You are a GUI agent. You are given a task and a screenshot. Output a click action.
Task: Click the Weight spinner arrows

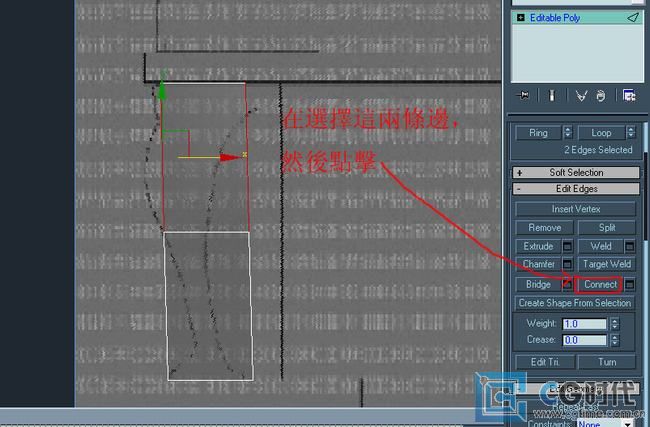pos(614,324)
